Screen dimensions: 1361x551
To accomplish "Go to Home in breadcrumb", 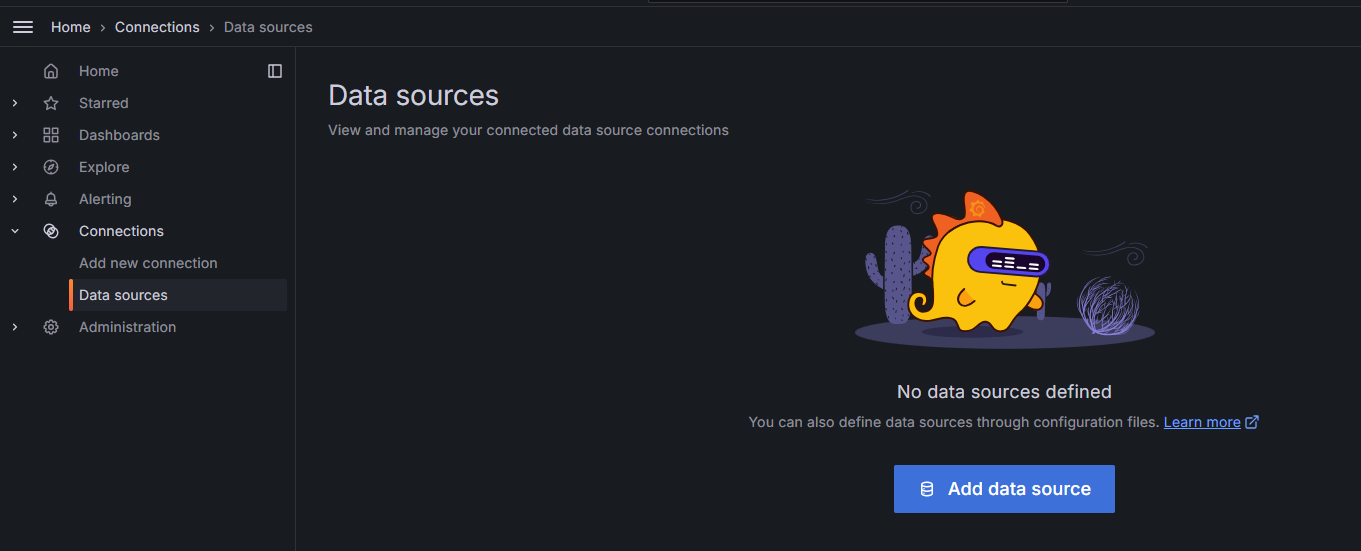I will (71, 27).
